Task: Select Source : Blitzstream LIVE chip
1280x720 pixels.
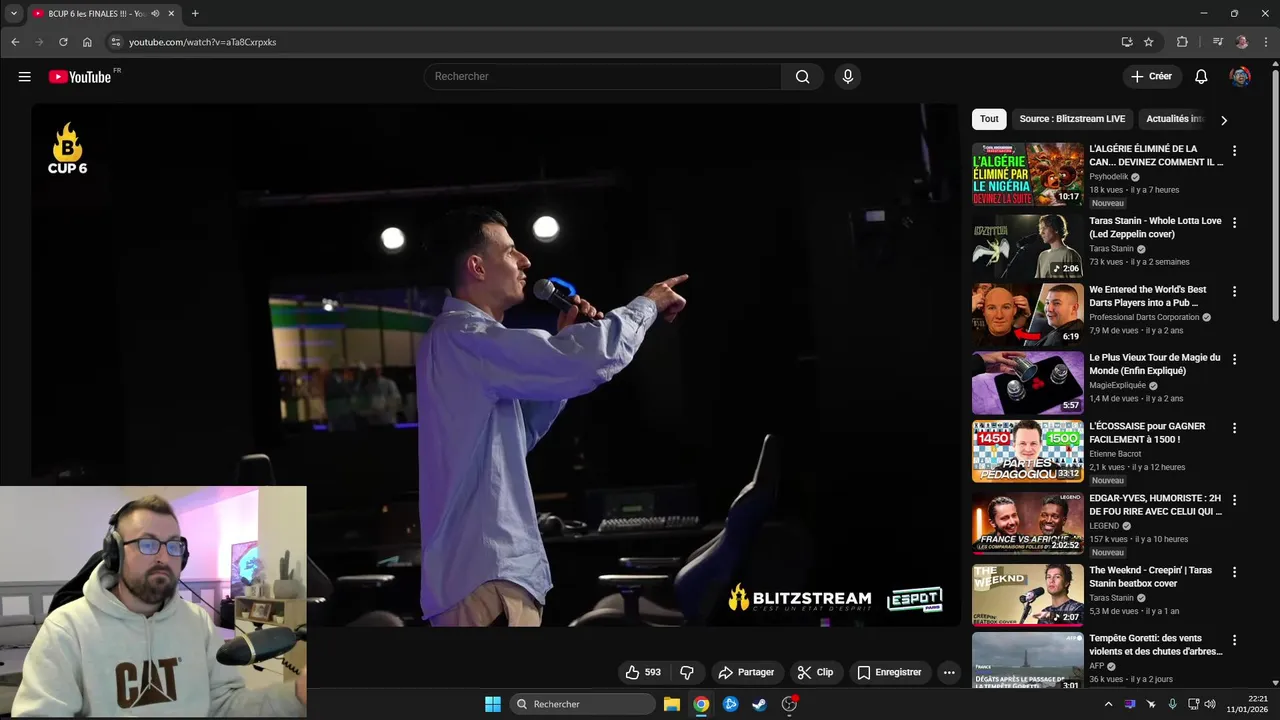Action: pos(1072,119)
